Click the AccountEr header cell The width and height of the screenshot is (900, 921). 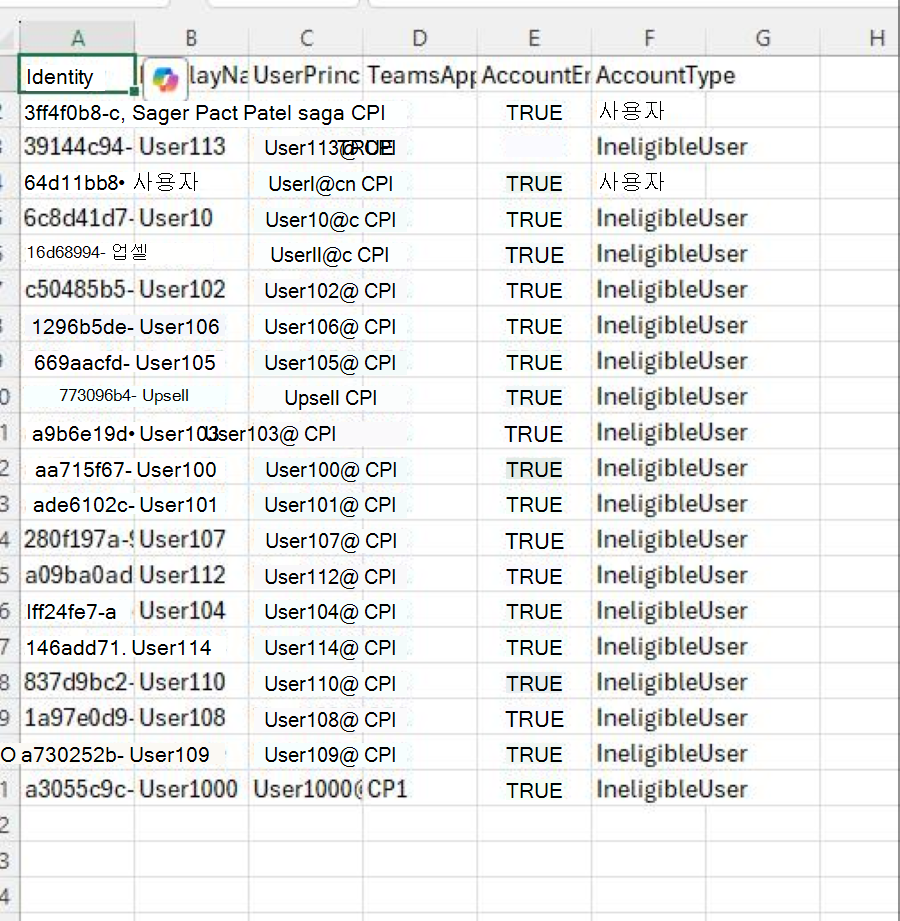click(x=534, y=75)
